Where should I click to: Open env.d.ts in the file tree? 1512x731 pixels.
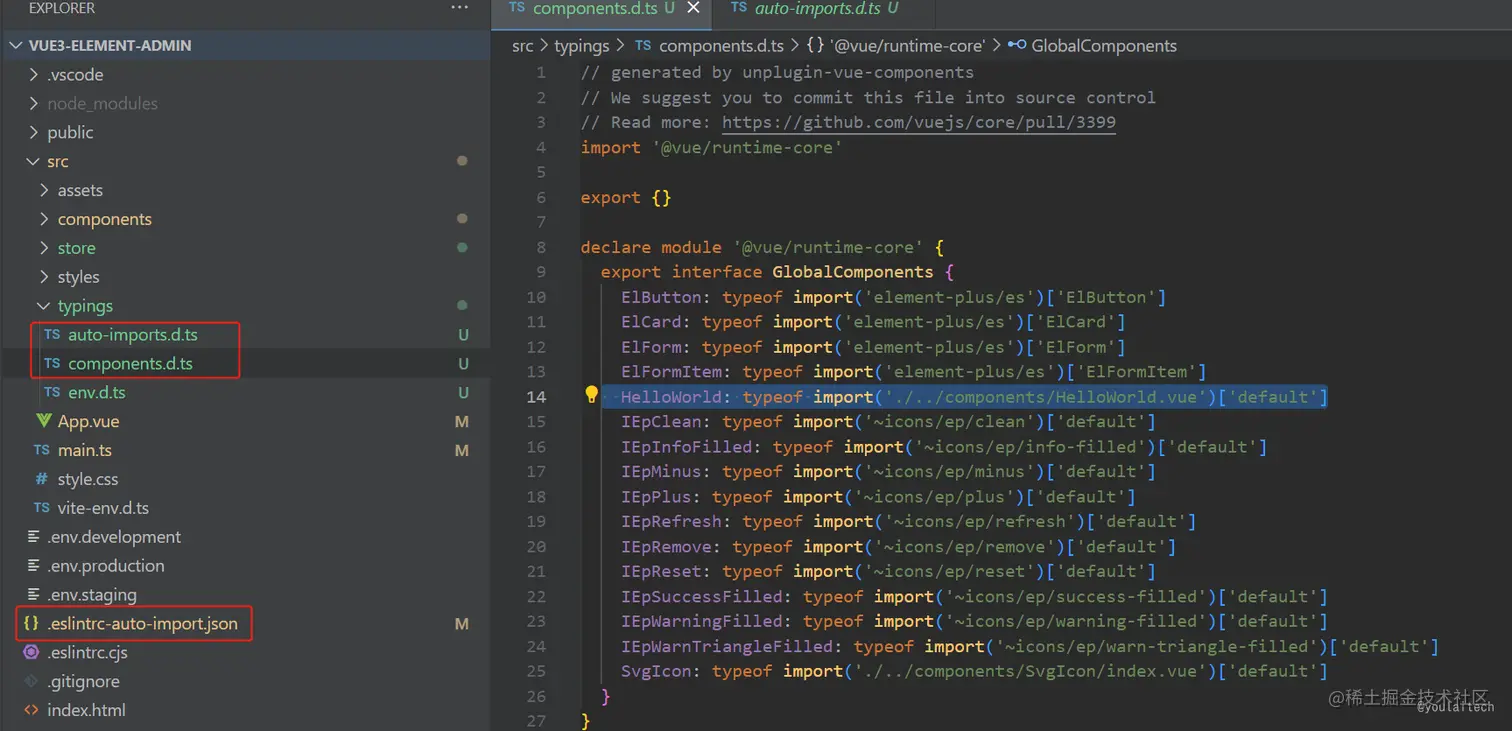click(97, 392)
